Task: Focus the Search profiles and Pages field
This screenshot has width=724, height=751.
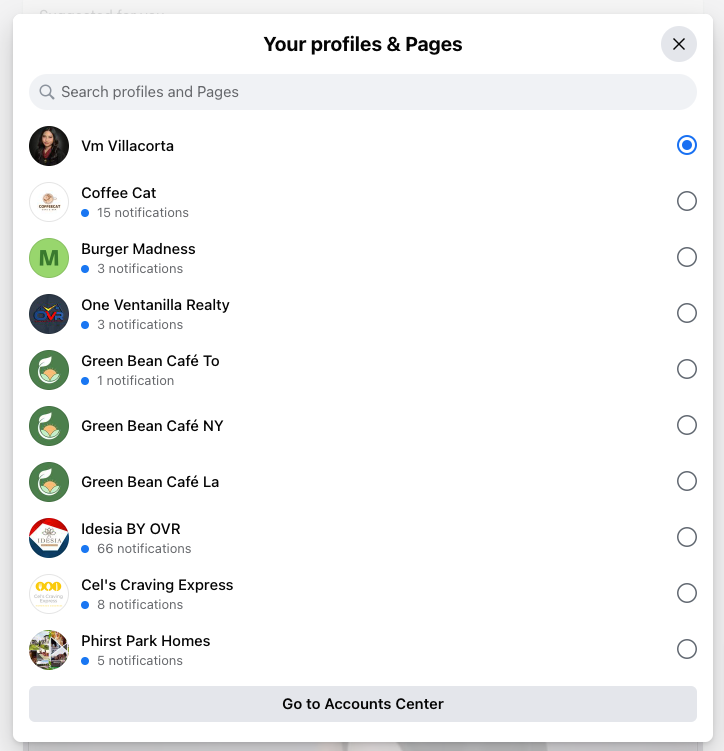Action: pos(362,92)
